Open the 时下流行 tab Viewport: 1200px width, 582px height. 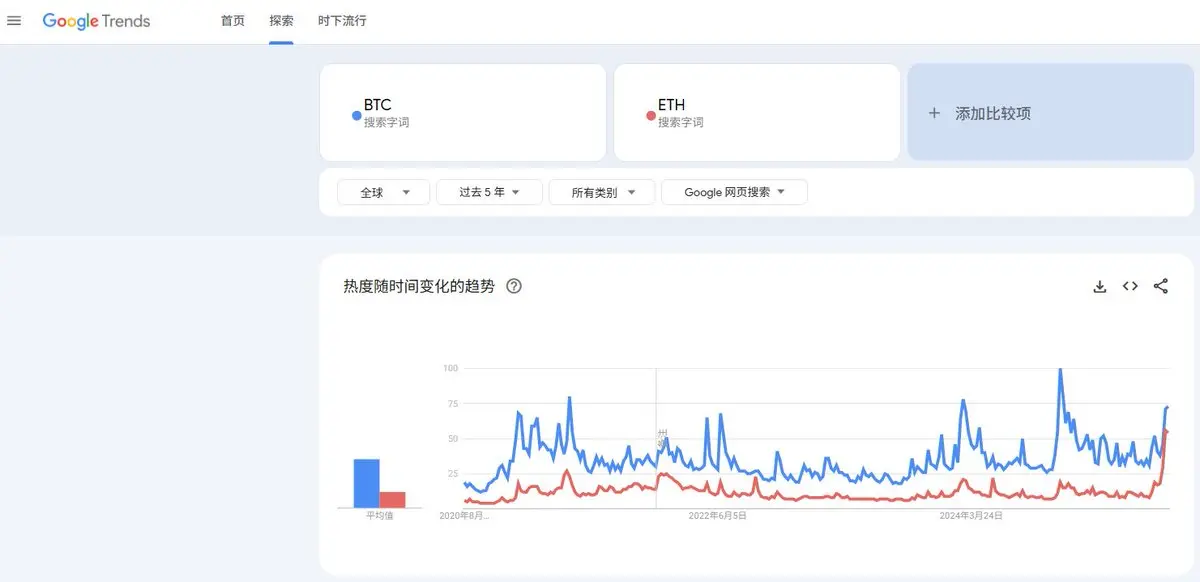click(342, 21)
